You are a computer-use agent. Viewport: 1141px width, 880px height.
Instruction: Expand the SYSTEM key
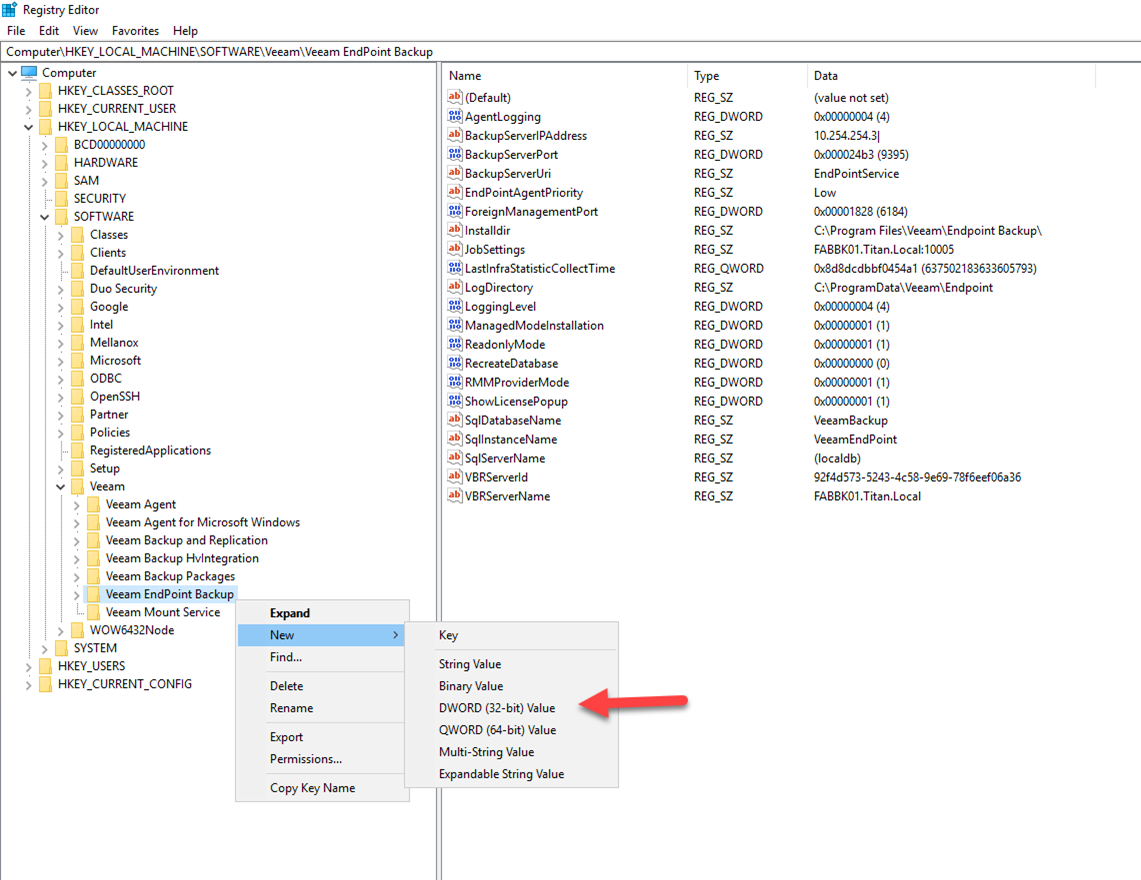point(44,649)
